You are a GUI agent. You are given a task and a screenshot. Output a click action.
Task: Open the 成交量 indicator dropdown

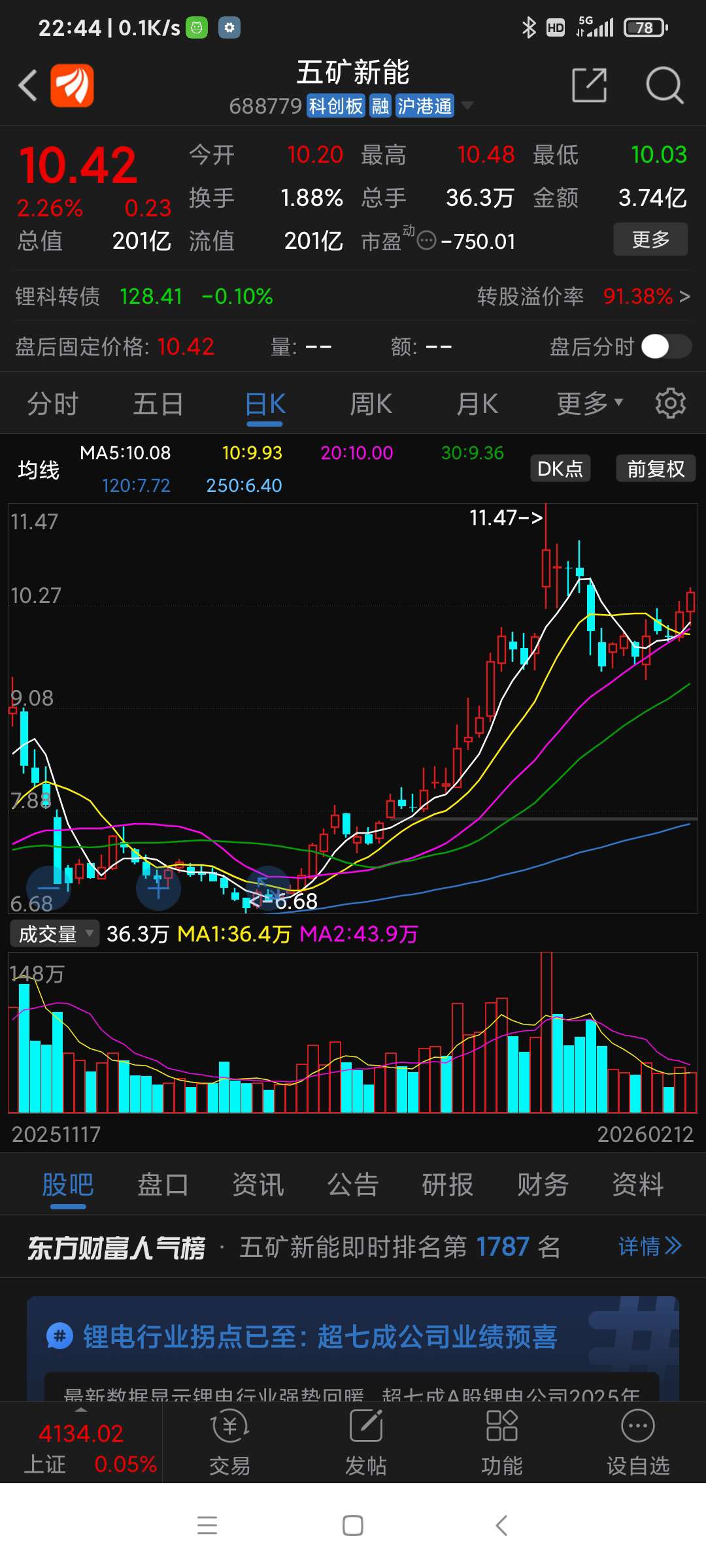pyautogui.click(x=54, y=934)
